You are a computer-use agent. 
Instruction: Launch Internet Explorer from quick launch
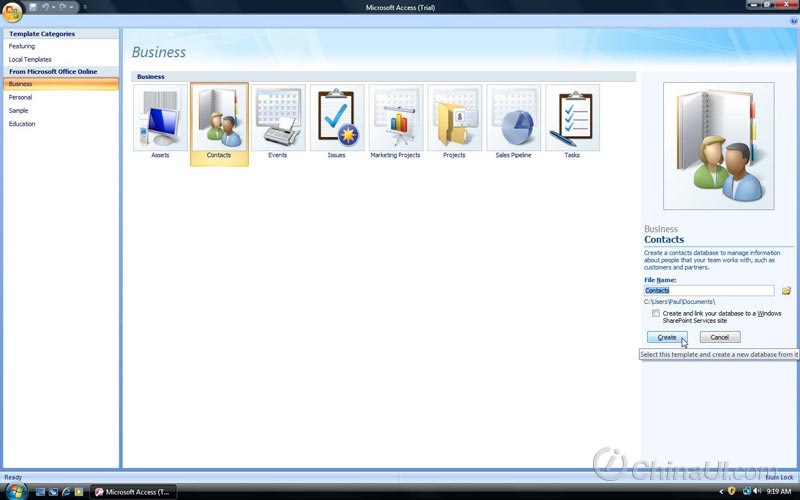click(x=66, y=492)
